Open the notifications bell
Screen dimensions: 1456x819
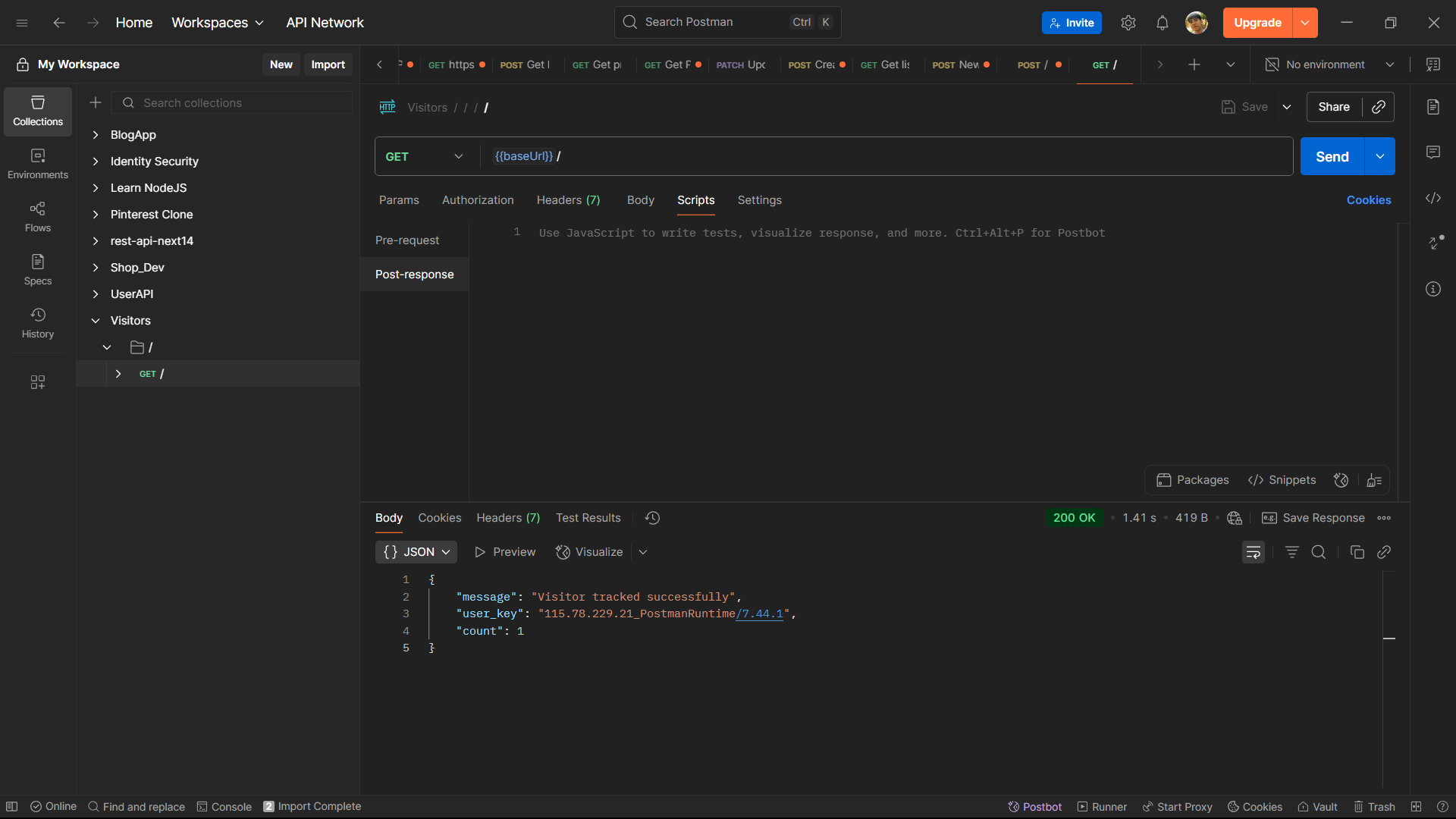1163,23
